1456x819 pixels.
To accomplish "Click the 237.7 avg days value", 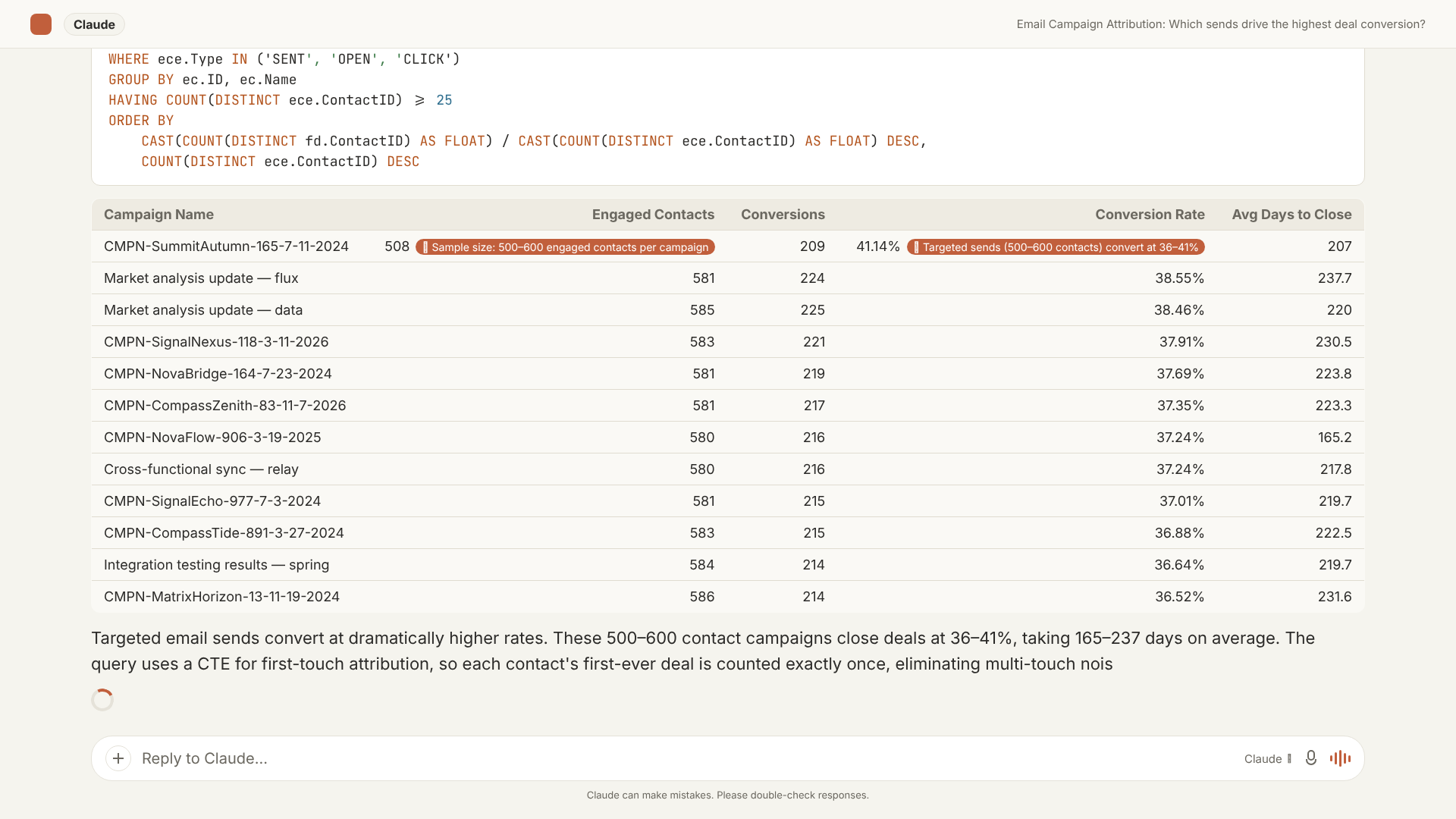I will click(x=1335, y=278).
